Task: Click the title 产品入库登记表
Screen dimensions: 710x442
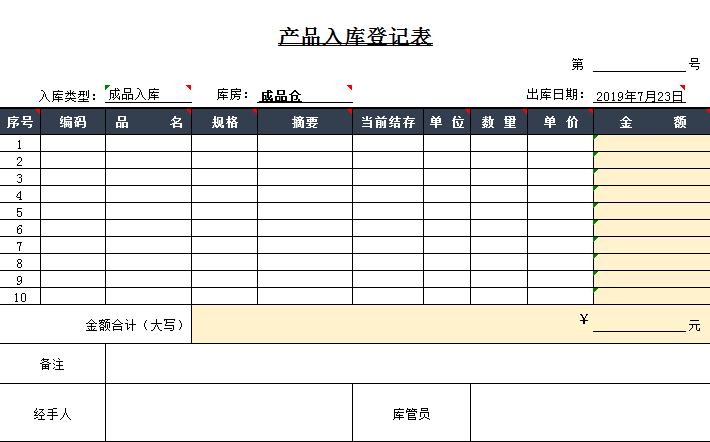Action: [x=355, y=38]
